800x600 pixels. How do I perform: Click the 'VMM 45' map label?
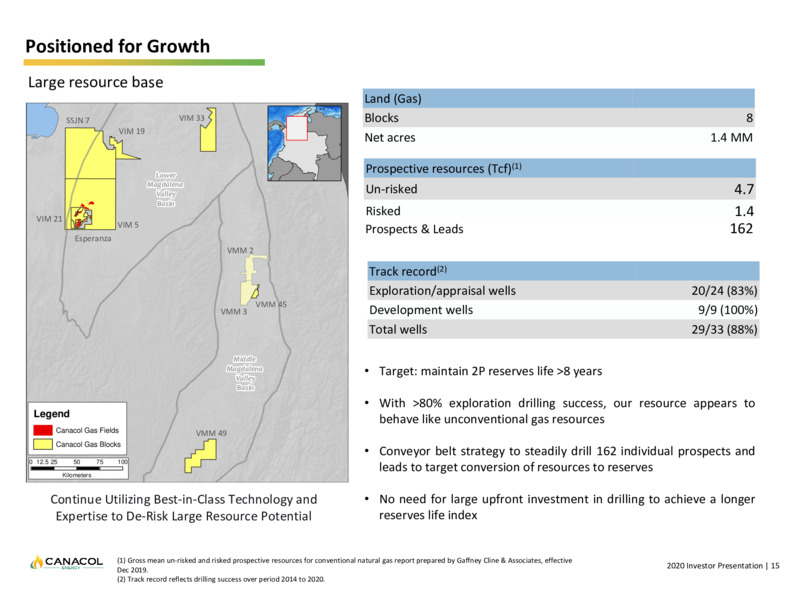point(271,304)
